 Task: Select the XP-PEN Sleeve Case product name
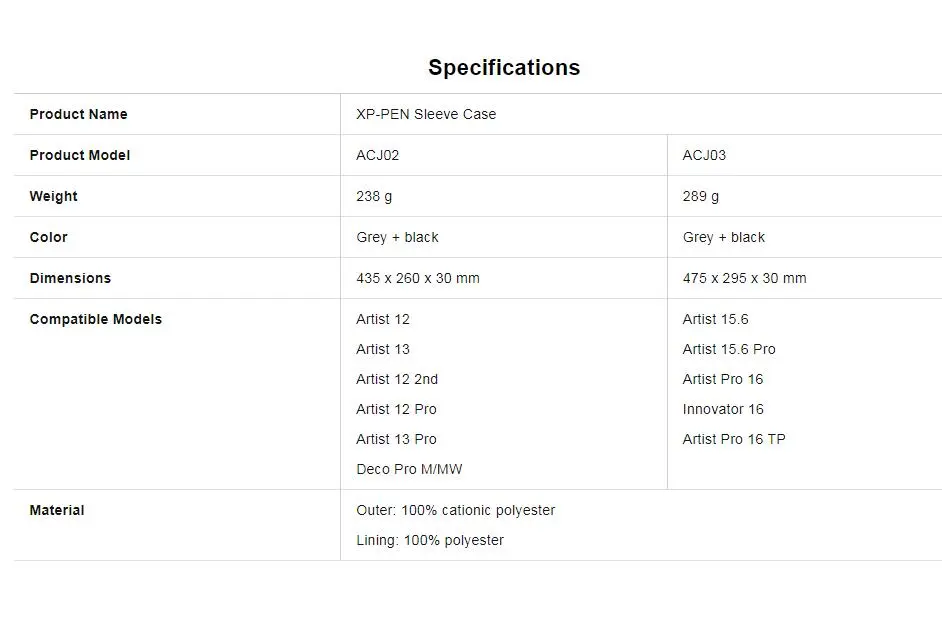(x=426, y=114)
